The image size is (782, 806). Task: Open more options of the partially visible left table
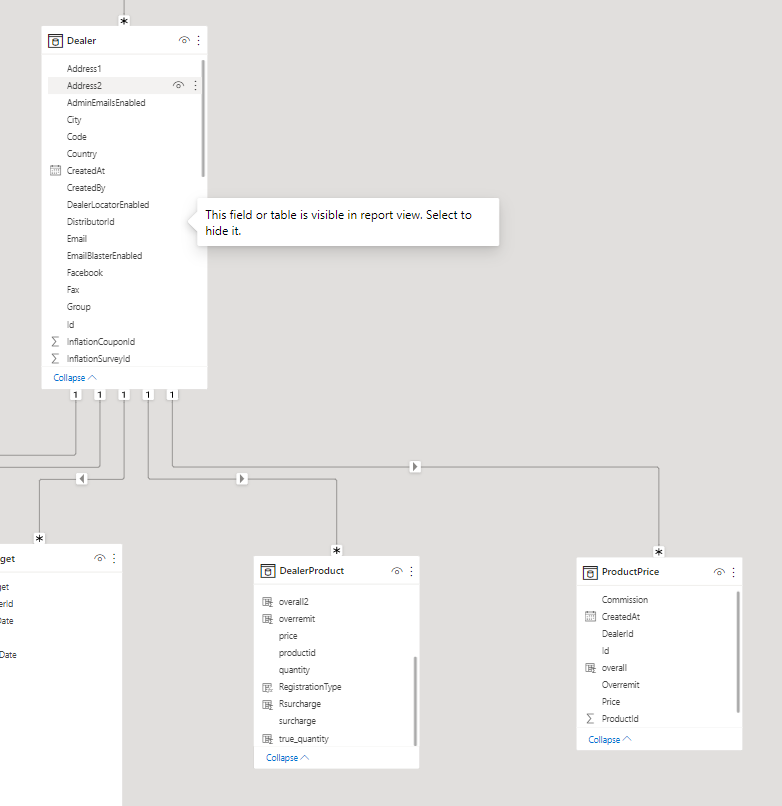114,558
